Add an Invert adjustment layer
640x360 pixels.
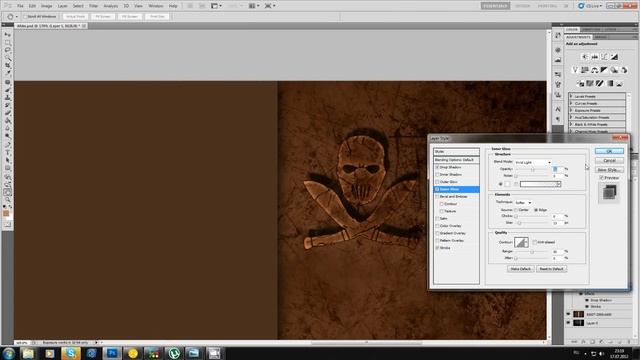580,84
